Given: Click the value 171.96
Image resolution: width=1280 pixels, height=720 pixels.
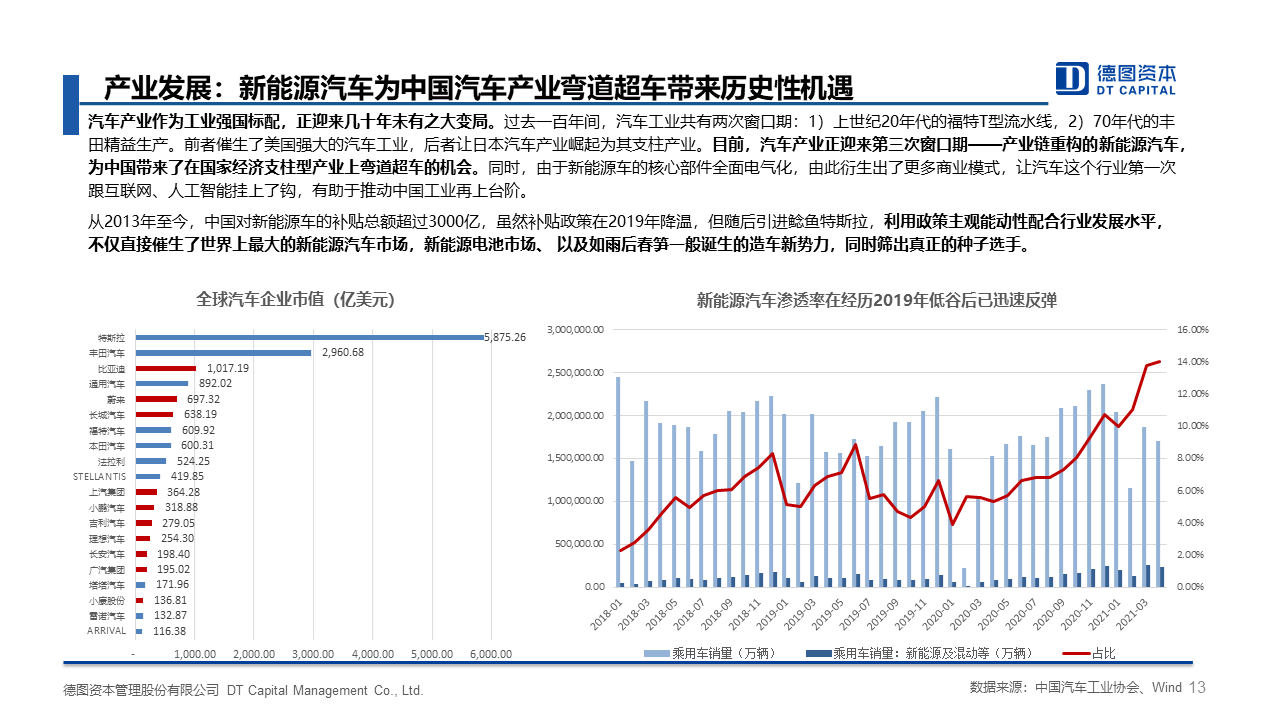Looking at the screenshot, I should coord(172,584).
